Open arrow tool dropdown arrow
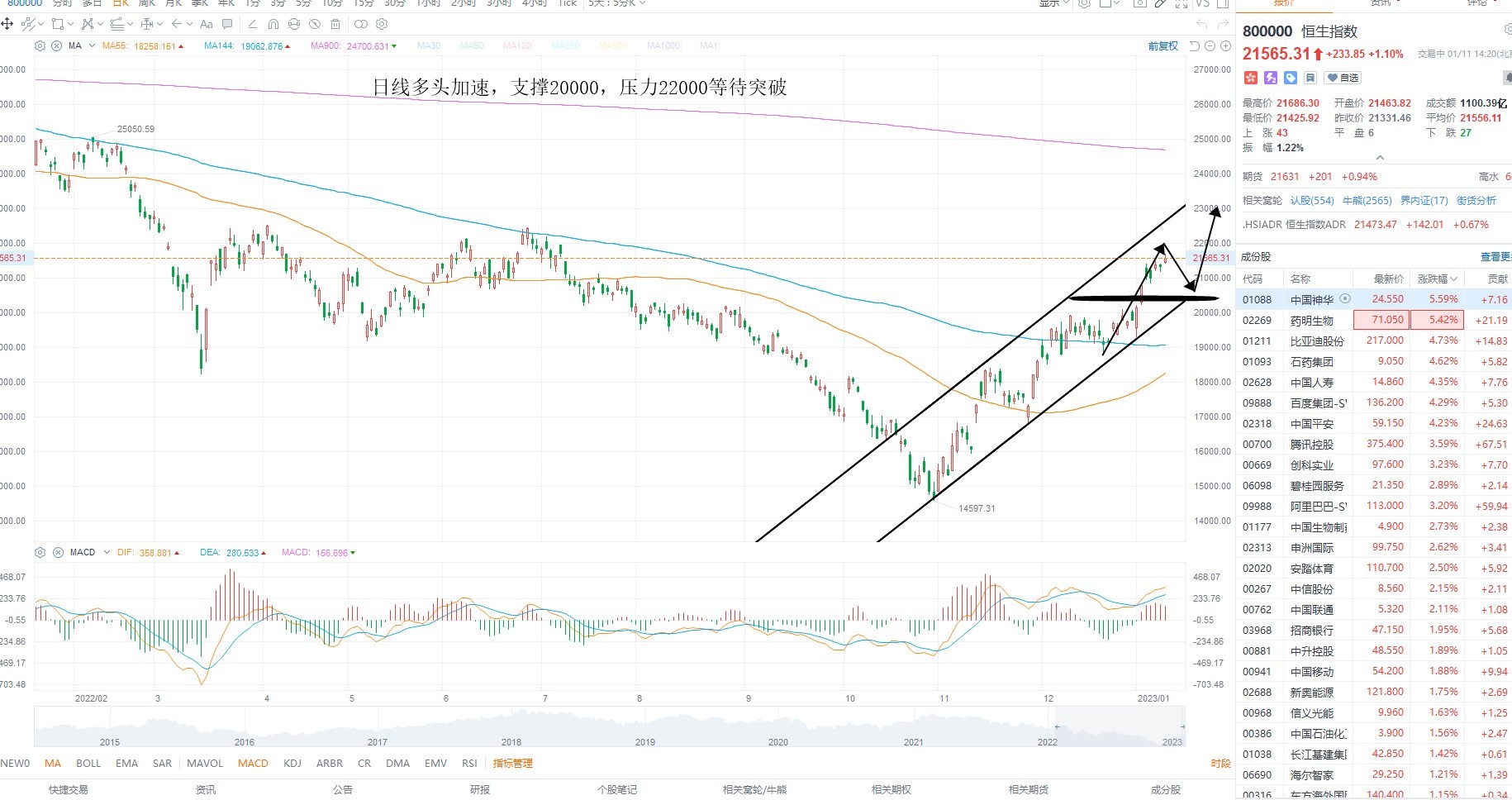This screenshot has width=1512, height=800. [190, 24]
